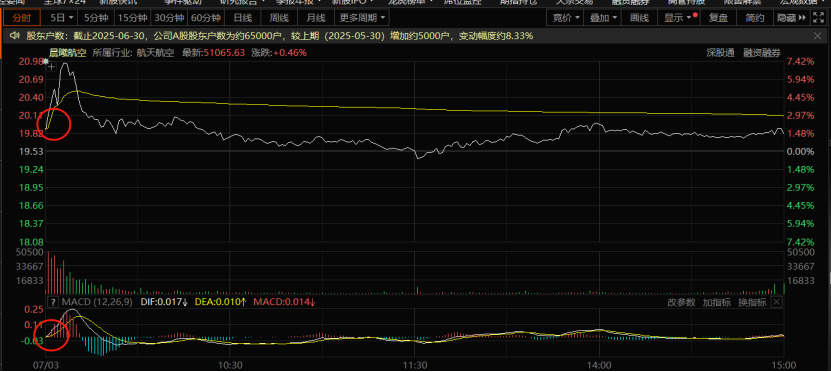This screenshot has height=372, width=831.
Task: Switch to the 日线 chart tab
Action: [x=242, y=17]
